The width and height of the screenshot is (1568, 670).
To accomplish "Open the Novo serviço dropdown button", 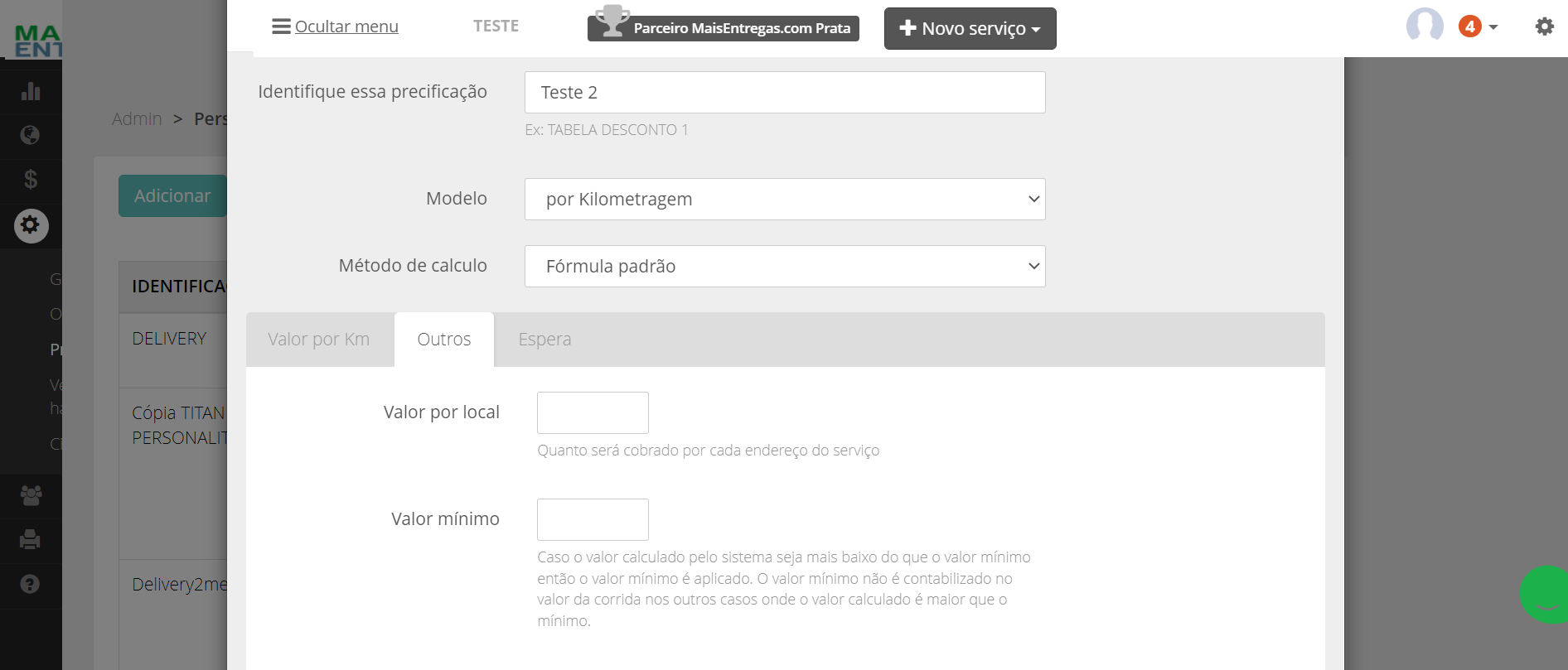I will click(x=970, y=28).
